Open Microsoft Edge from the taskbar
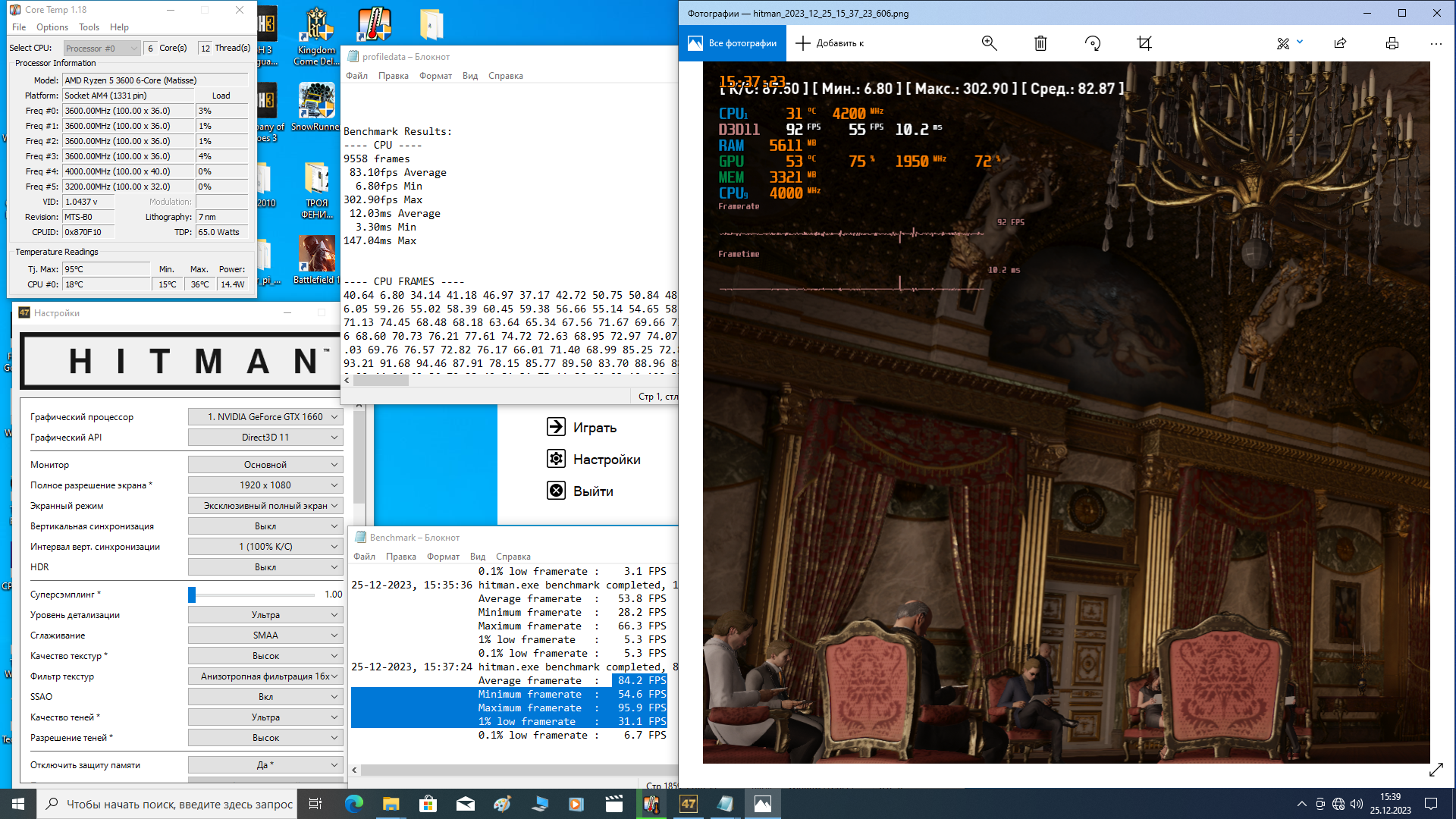 click(x=354, y=804)
